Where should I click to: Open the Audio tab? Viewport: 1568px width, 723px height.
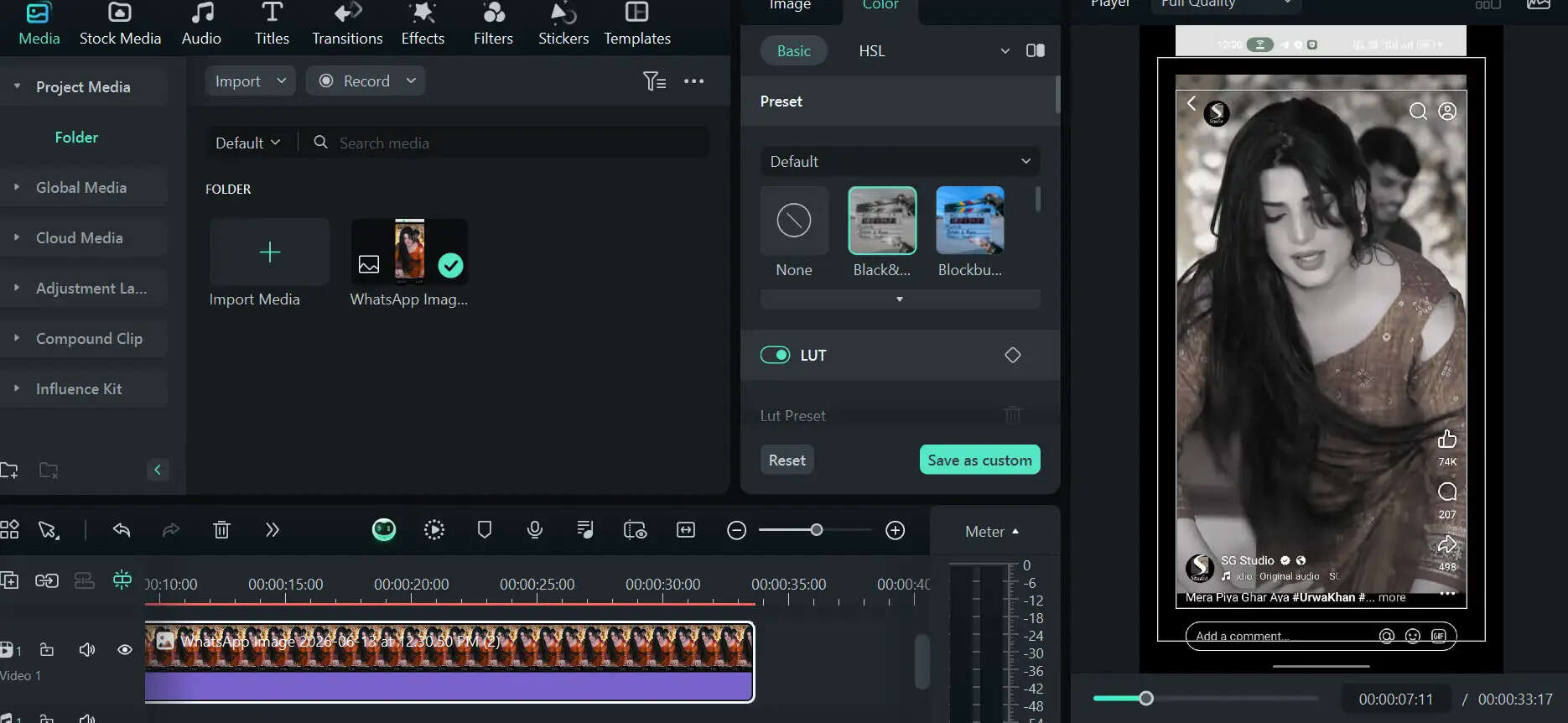pos(201,24)
